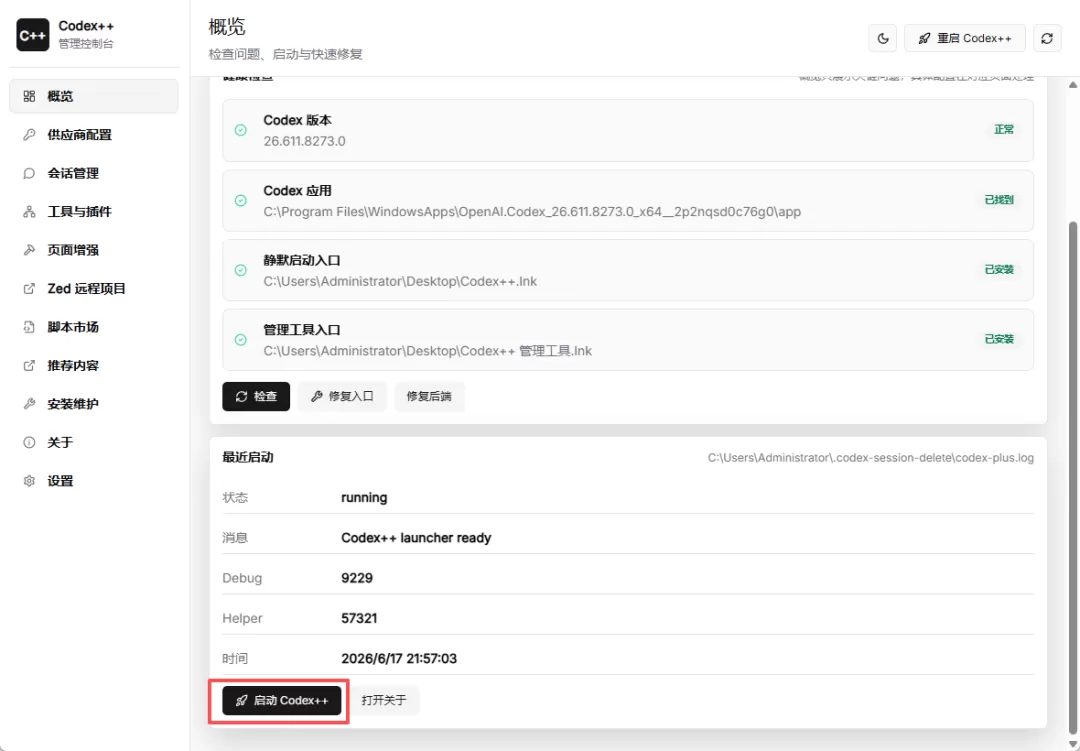Click the 修复入口 button

(x=342, y=396)
